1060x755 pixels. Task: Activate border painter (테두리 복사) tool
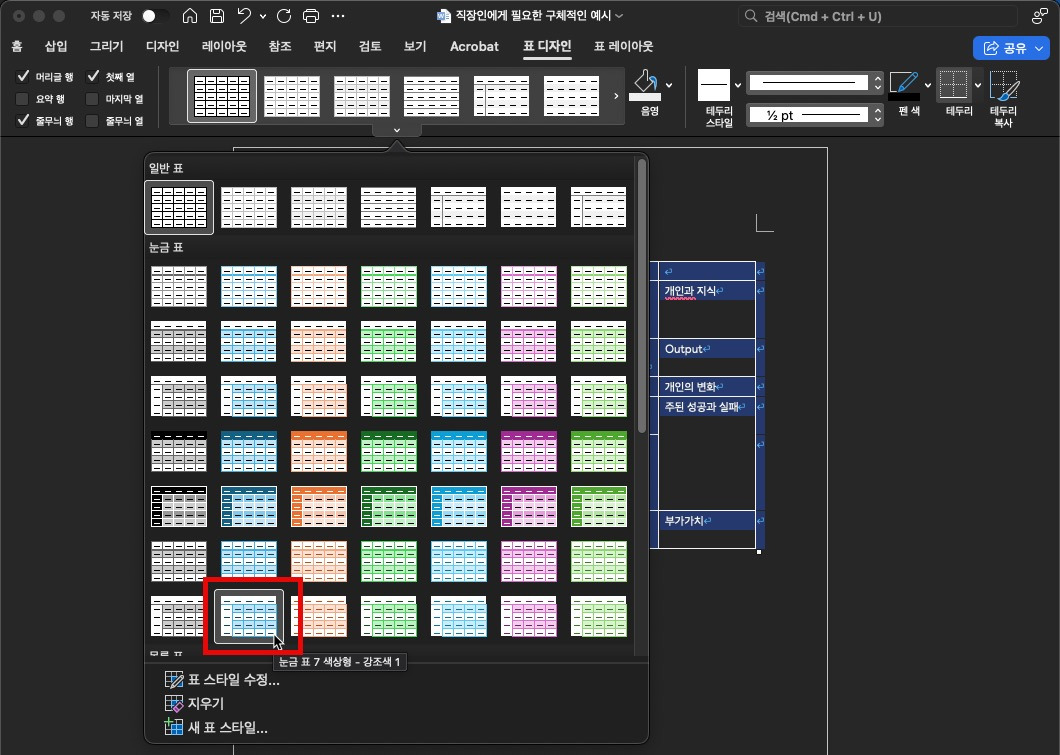[1003, 86]
